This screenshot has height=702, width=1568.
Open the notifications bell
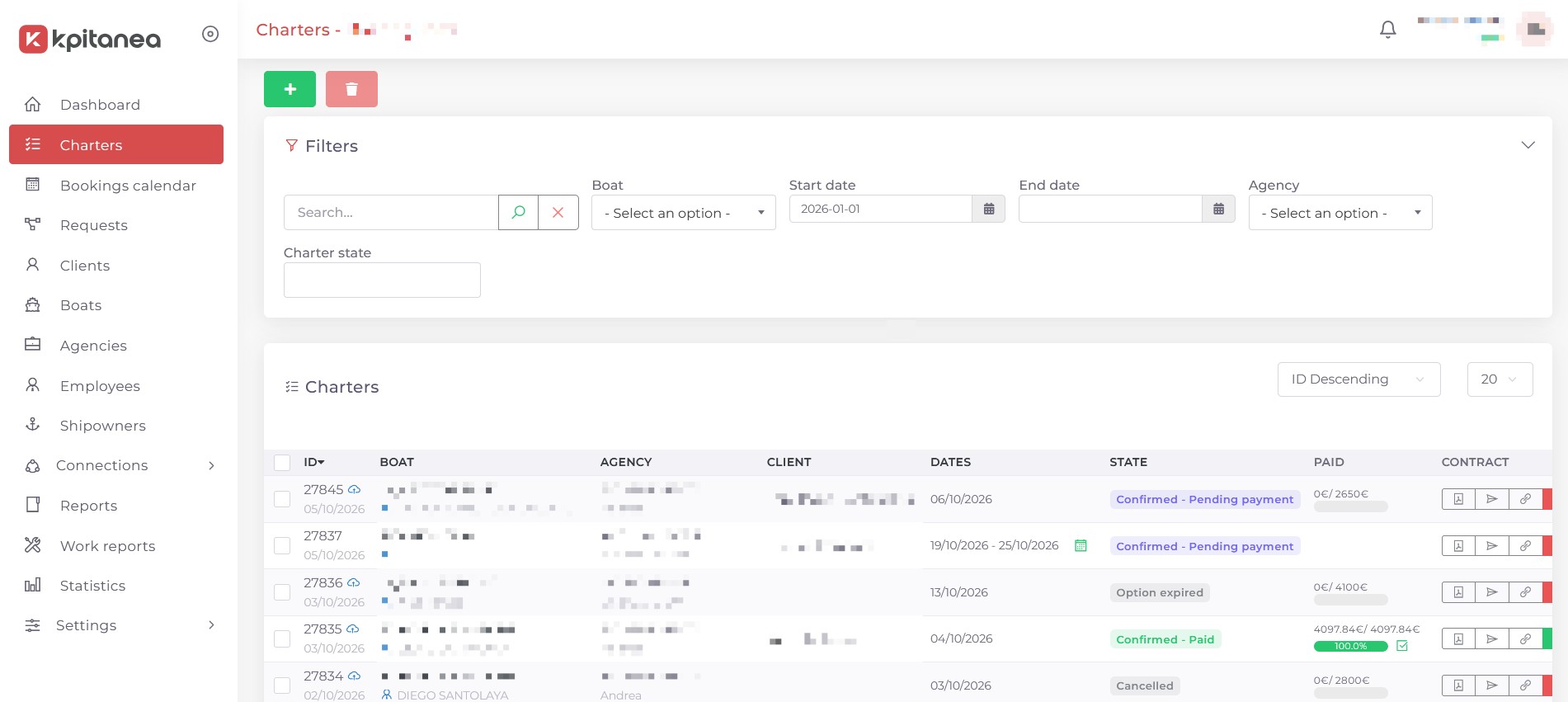[x=1388, y=30]
